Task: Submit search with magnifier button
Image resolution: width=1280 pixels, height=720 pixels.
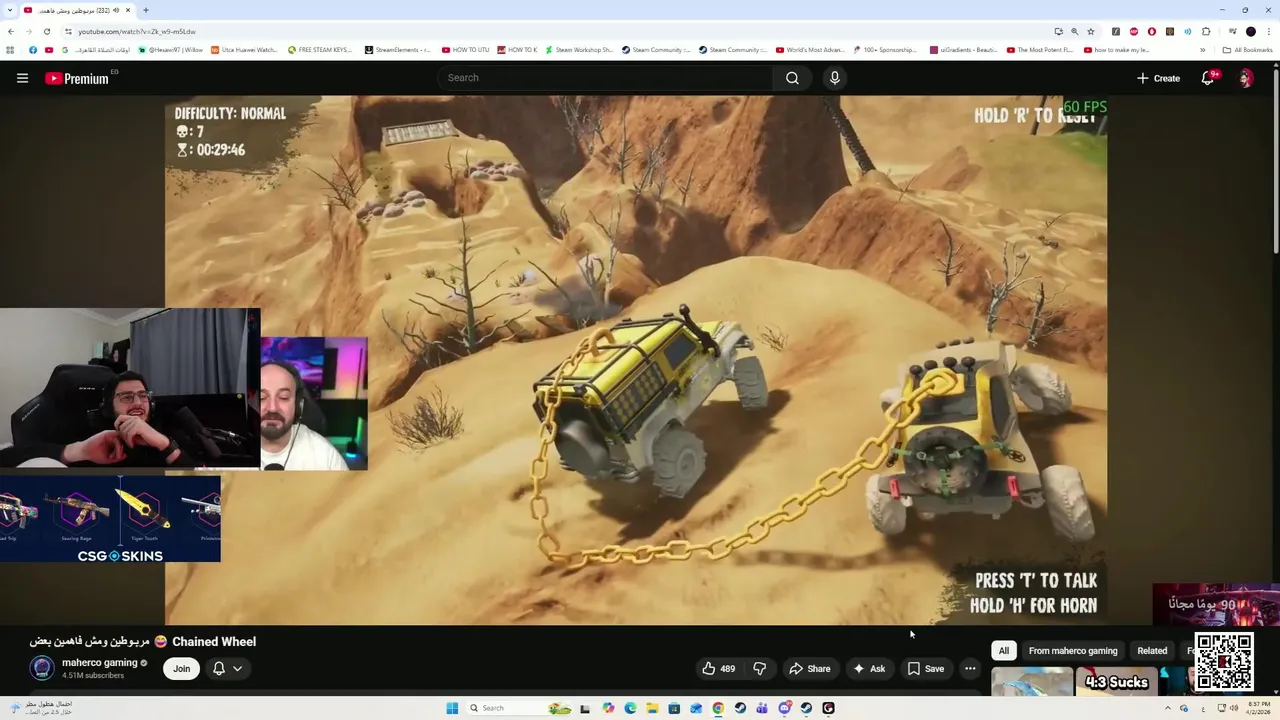Action: 792,78
